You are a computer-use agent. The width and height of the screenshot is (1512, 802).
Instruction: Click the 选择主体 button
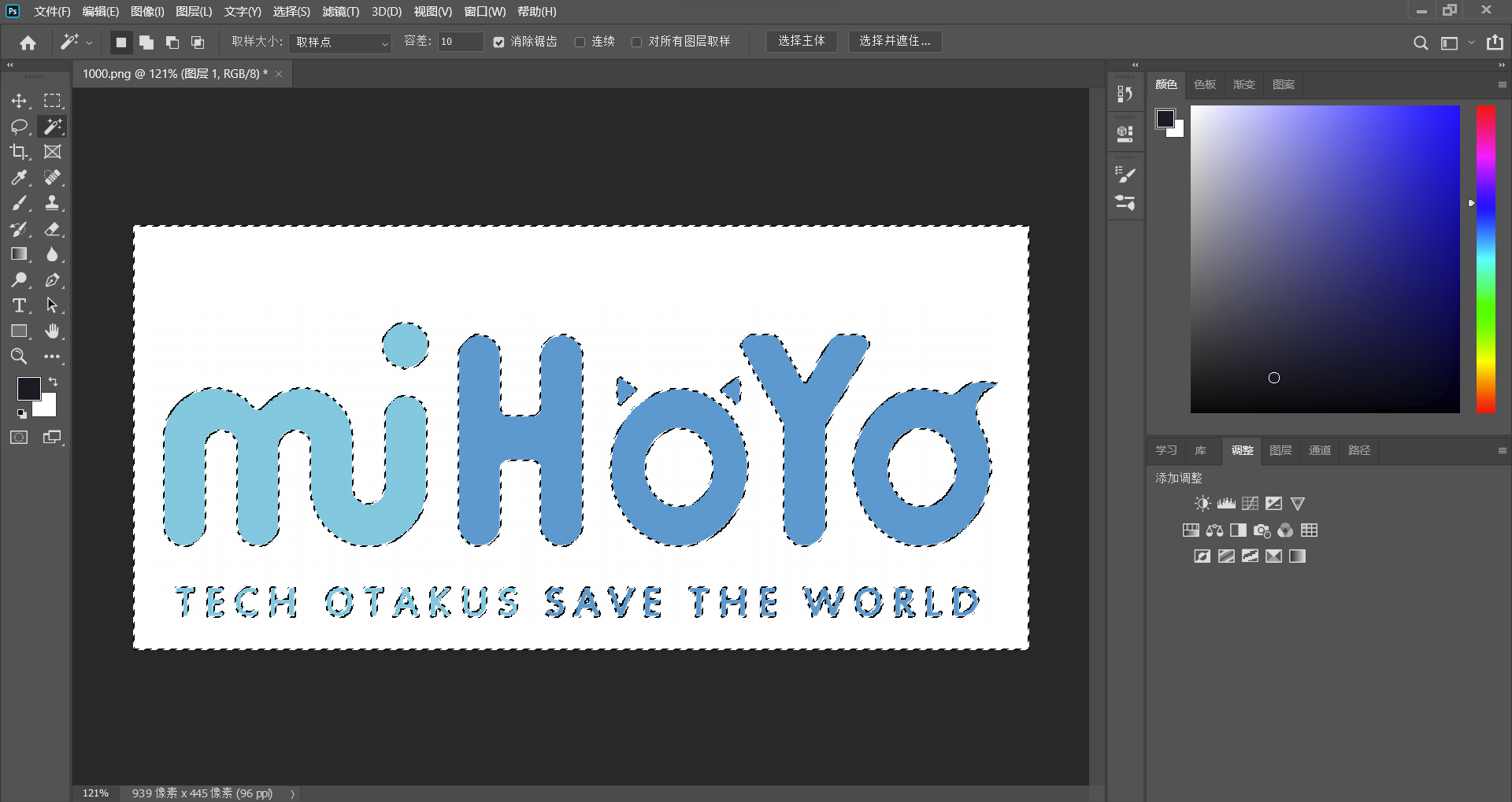(x=802, y=42)
